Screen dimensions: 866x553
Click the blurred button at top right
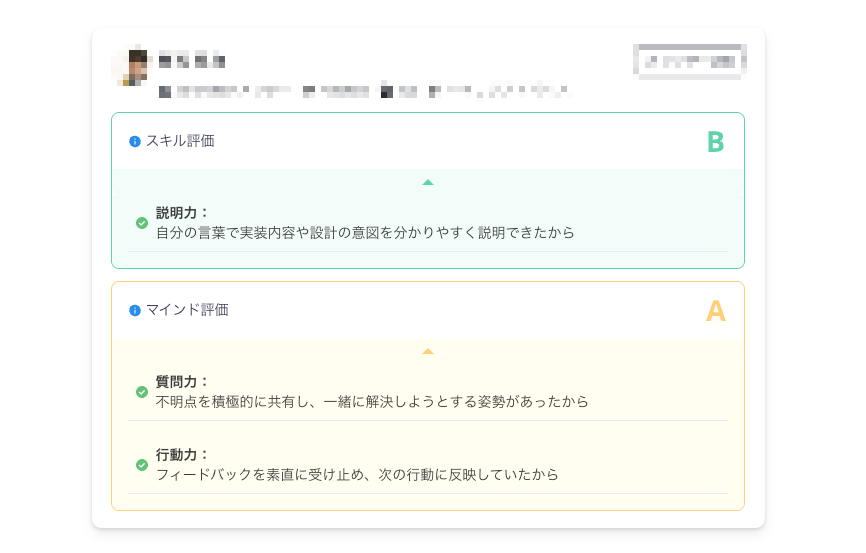[690, 61]
